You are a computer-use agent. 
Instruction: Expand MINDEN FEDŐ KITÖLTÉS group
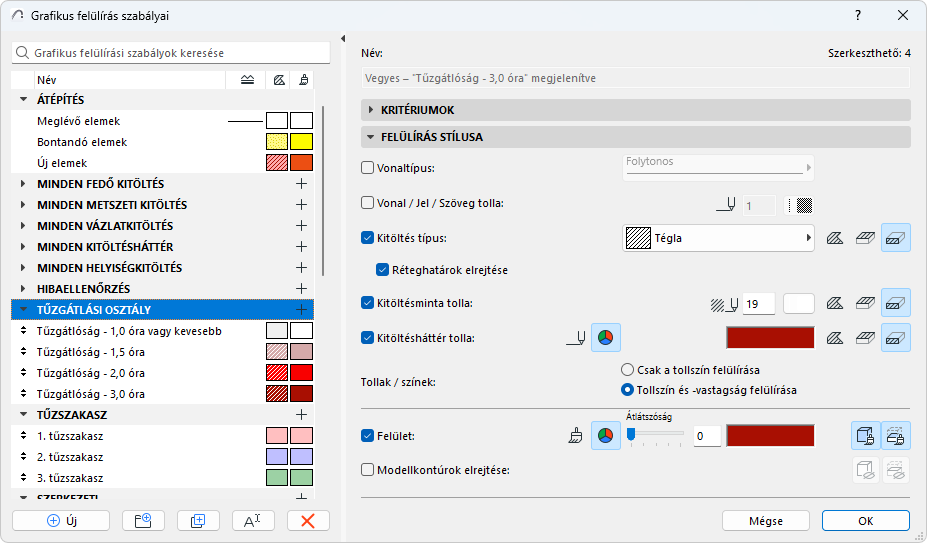click(x=24, y=183)
